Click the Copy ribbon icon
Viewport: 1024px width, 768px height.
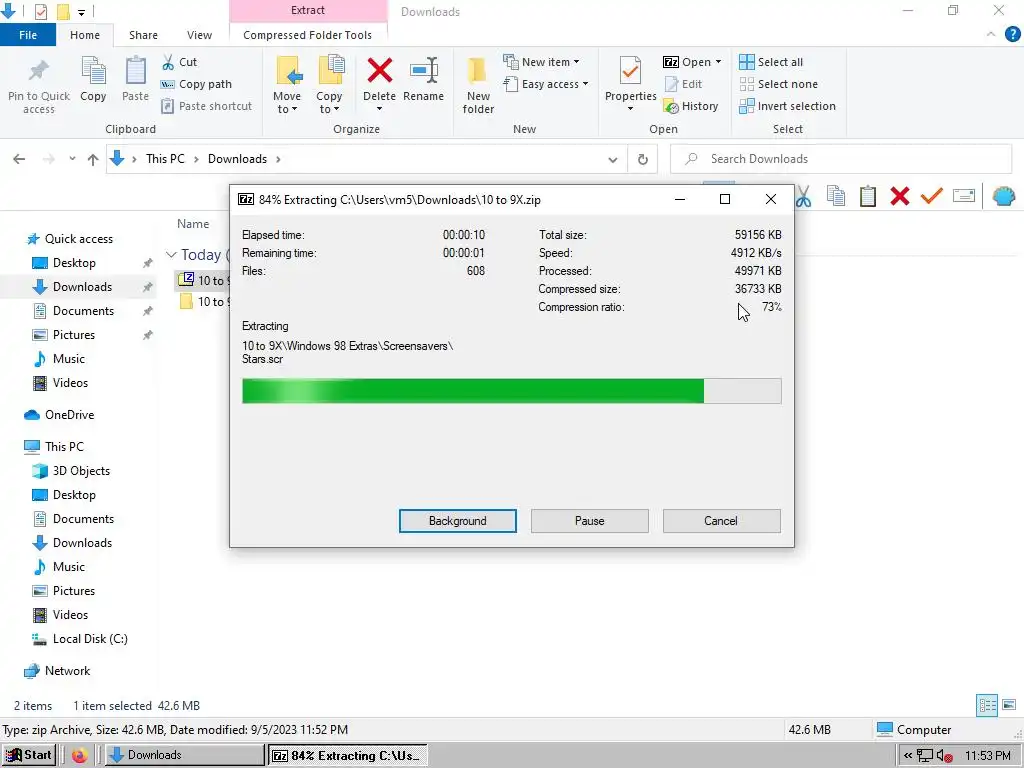tap(93, 71)
